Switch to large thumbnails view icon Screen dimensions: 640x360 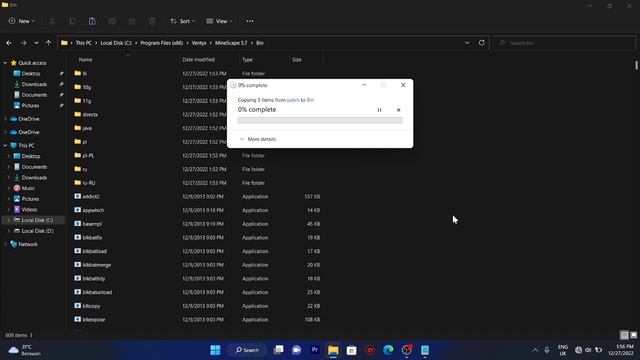click(x=633, y=335)
